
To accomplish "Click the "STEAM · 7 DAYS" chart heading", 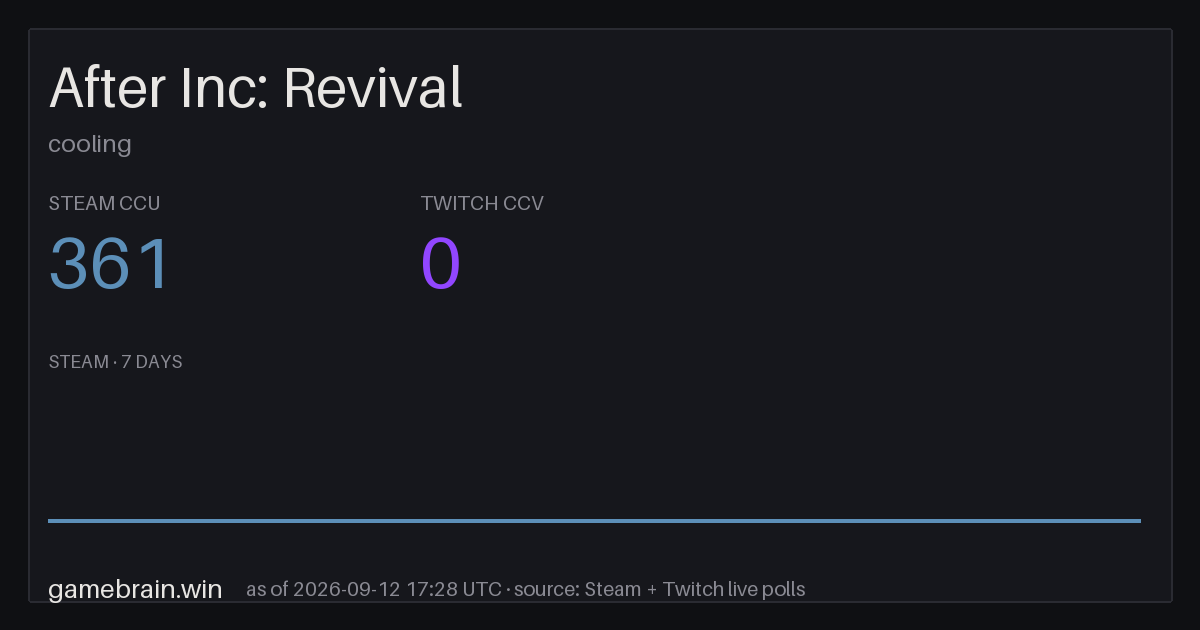I will 115,362.
